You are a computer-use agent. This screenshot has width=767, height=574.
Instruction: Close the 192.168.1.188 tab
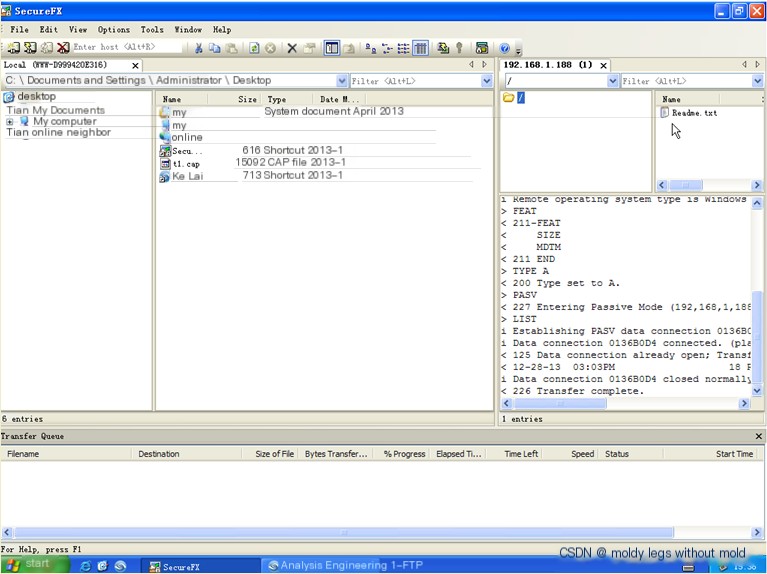click(x=604, y=66)
